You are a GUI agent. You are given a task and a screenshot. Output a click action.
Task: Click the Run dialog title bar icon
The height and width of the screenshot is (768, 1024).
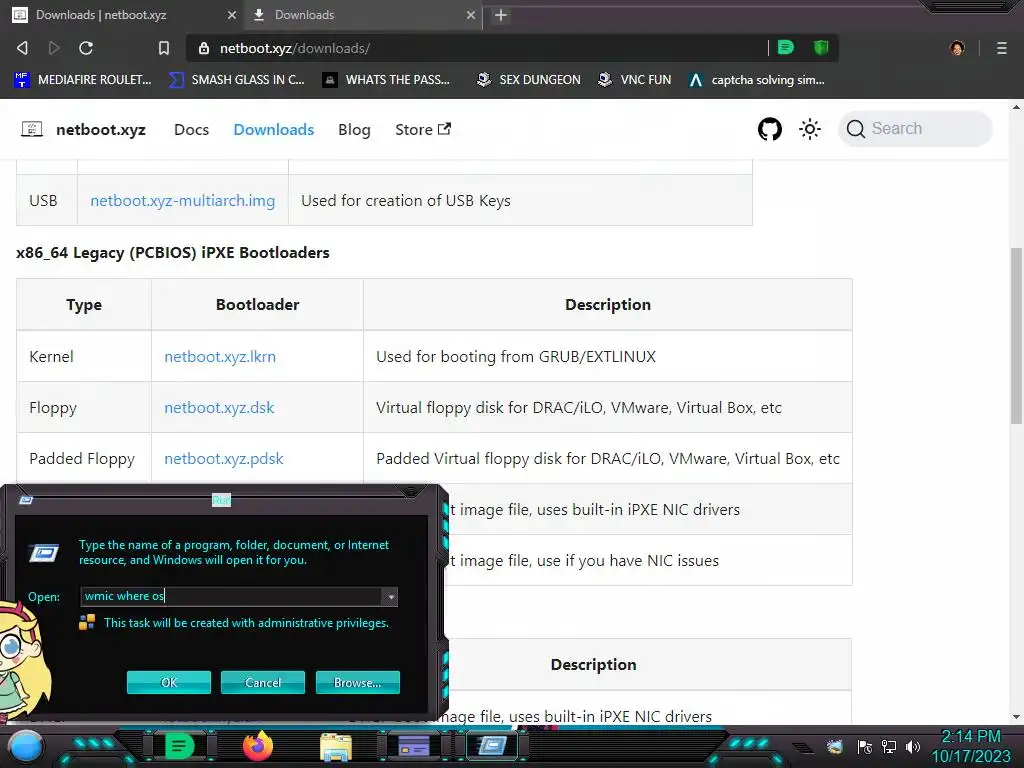pyautogui.click(x=26, y=500)
